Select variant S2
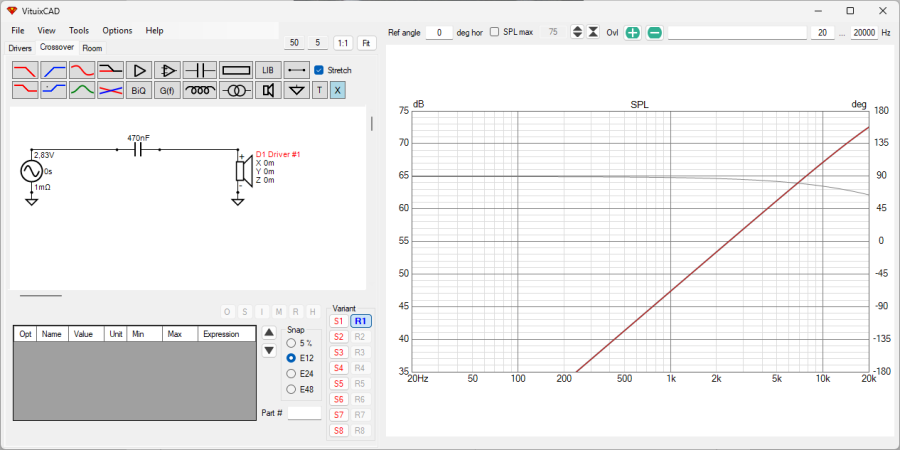Screen dimensions: 900x450 (x=339, y=337)
